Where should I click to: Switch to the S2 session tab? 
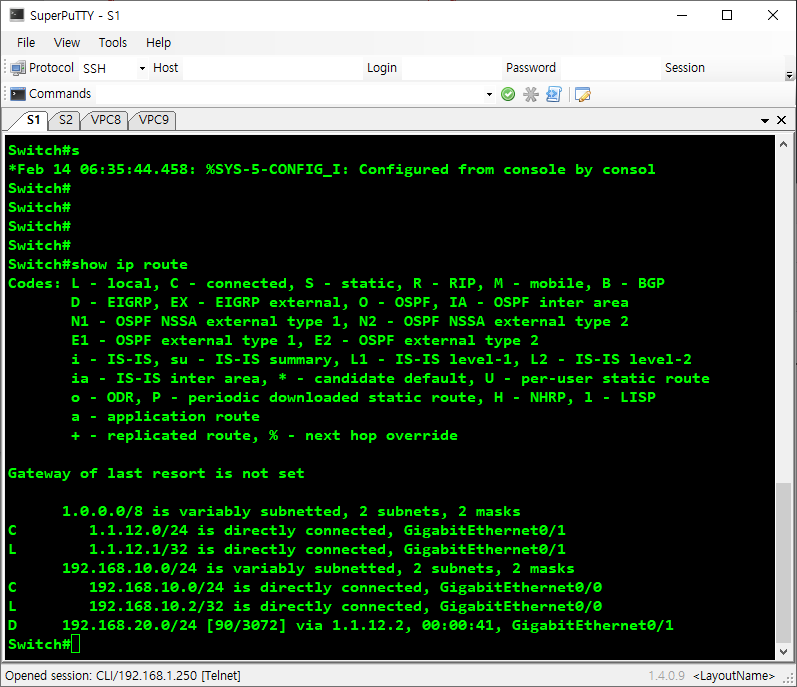click(66, 120)
